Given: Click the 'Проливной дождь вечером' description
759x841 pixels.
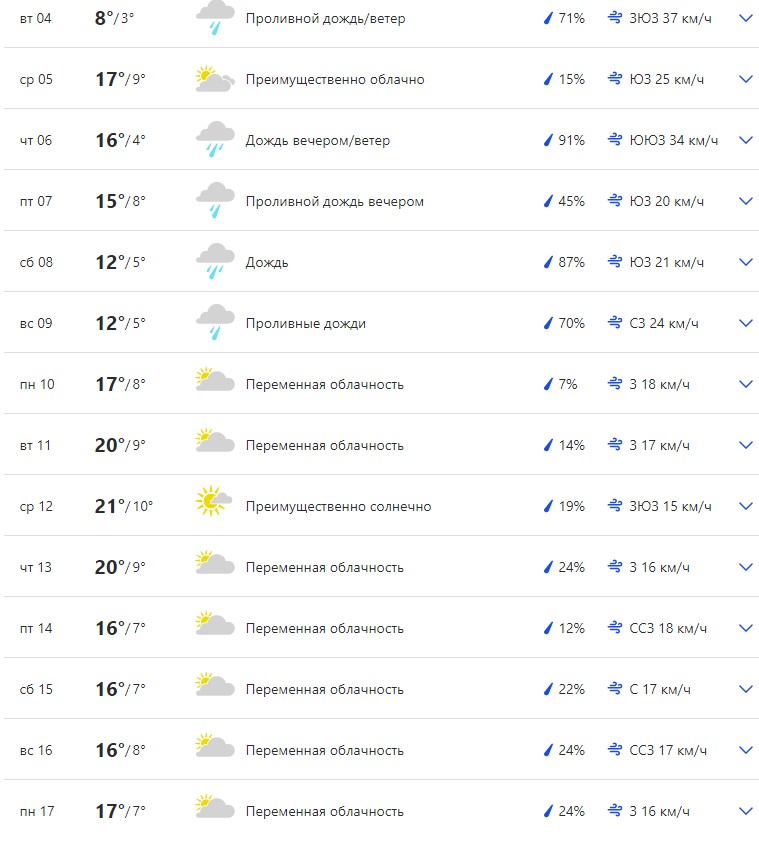Looking at the screenshot, I should click(x=335, y=201).
